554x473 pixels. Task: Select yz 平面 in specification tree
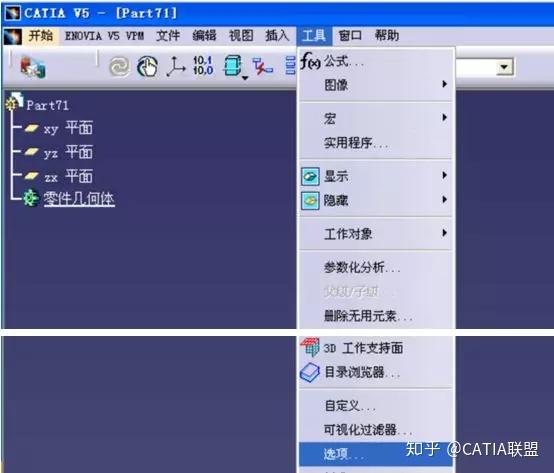pos(68,152)
